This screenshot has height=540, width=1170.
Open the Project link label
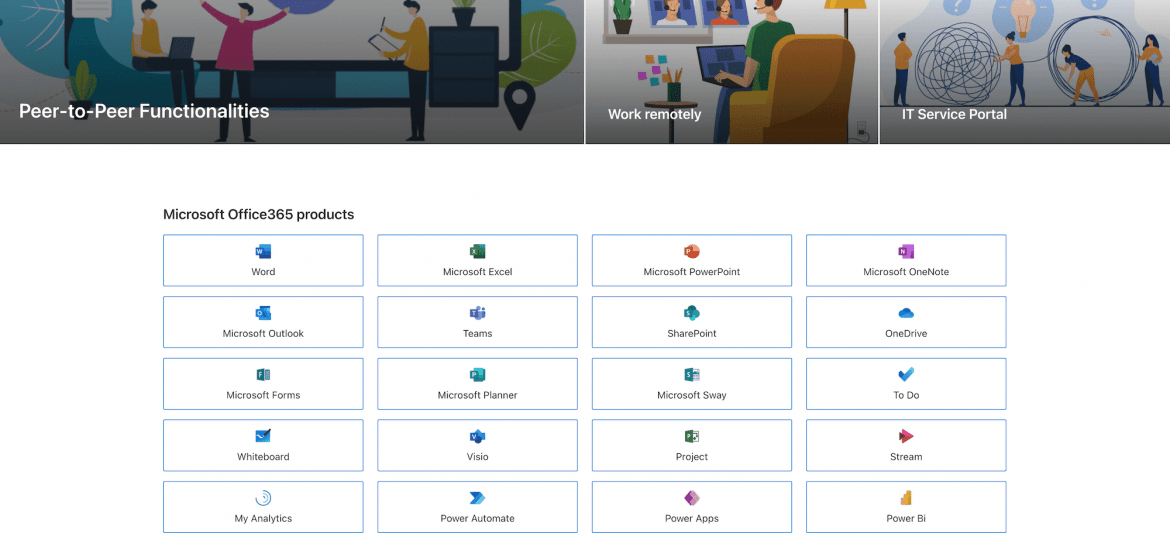692,456
